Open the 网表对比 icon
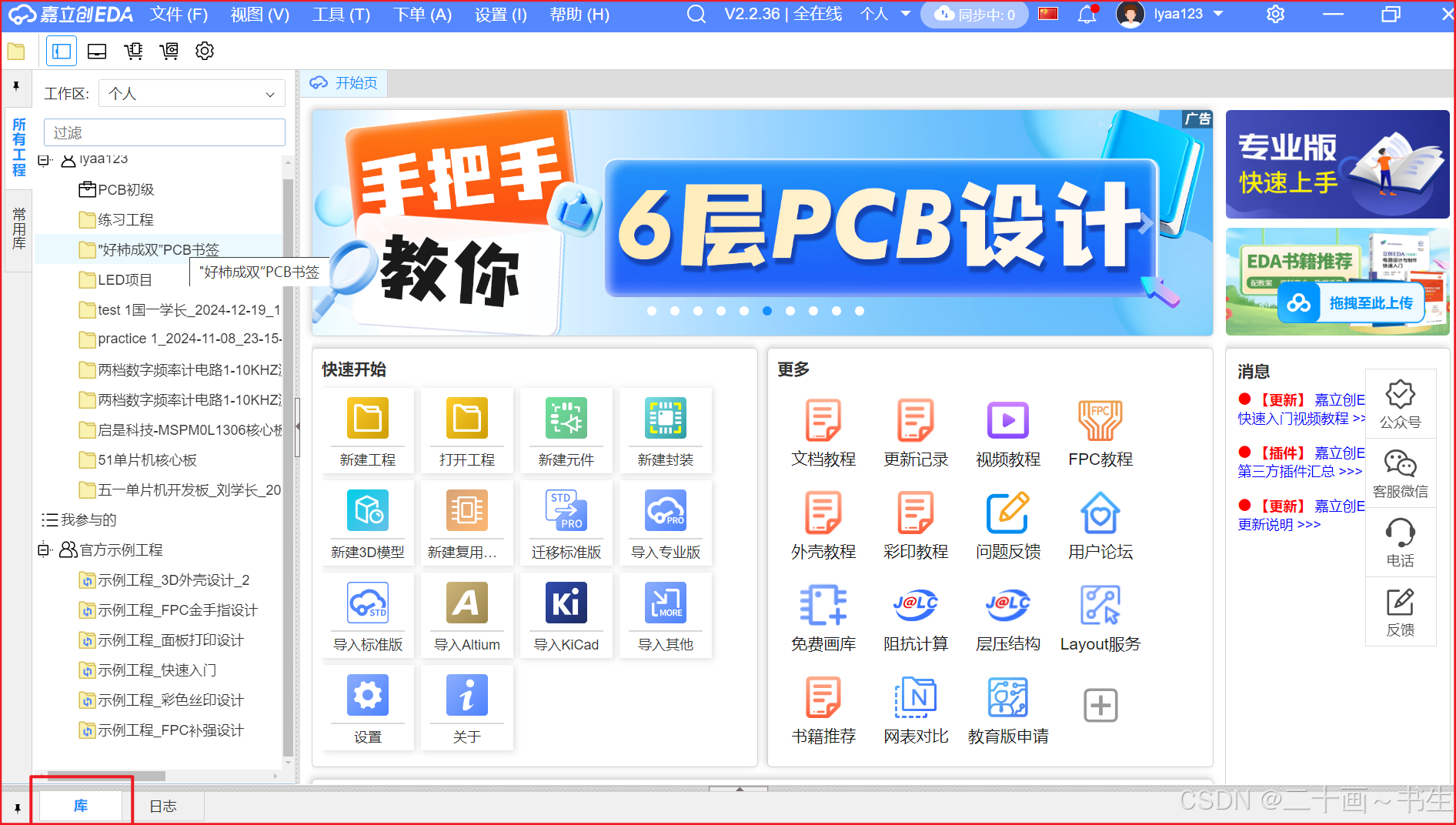Viewport: 1456px width, 825px height. (x=916, y=697)
